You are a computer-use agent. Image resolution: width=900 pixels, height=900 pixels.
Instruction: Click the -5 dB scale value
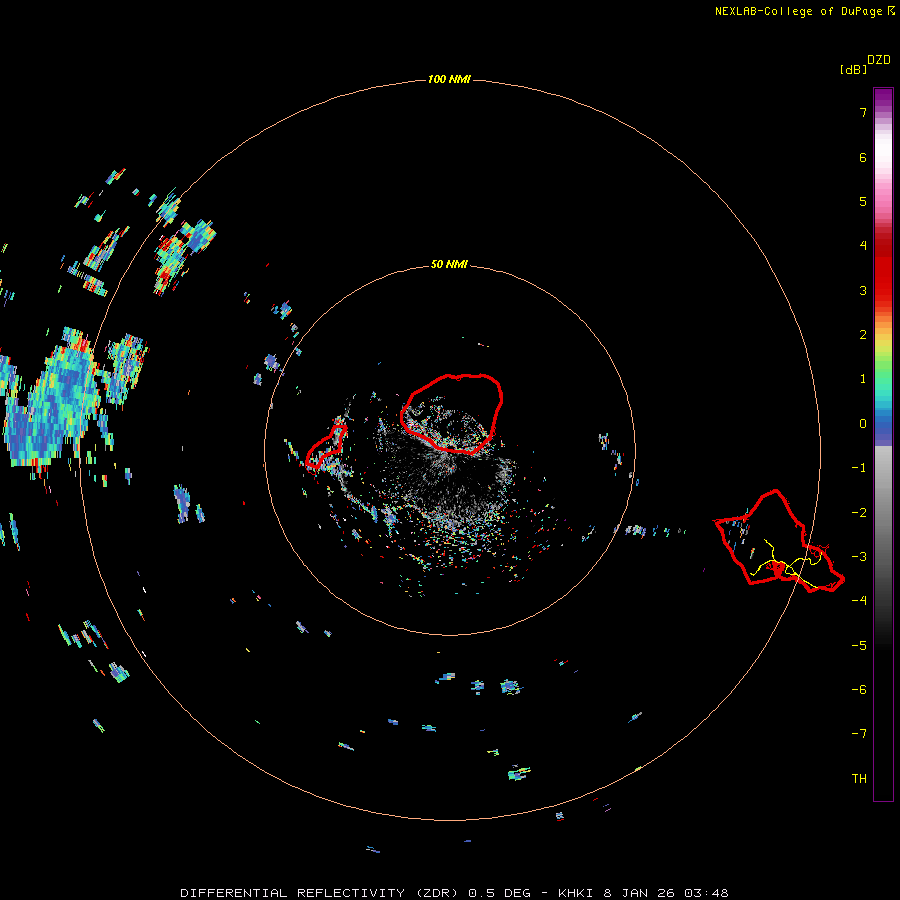coord(859,646)
